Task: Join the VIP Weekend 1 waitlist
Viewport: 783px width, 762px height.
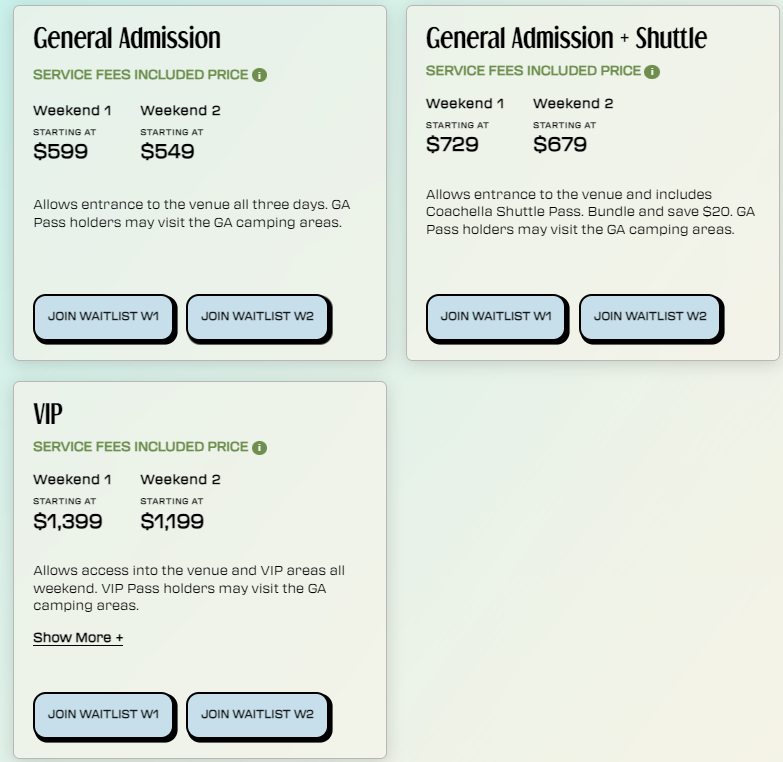Action: click(x=104, y=715)
